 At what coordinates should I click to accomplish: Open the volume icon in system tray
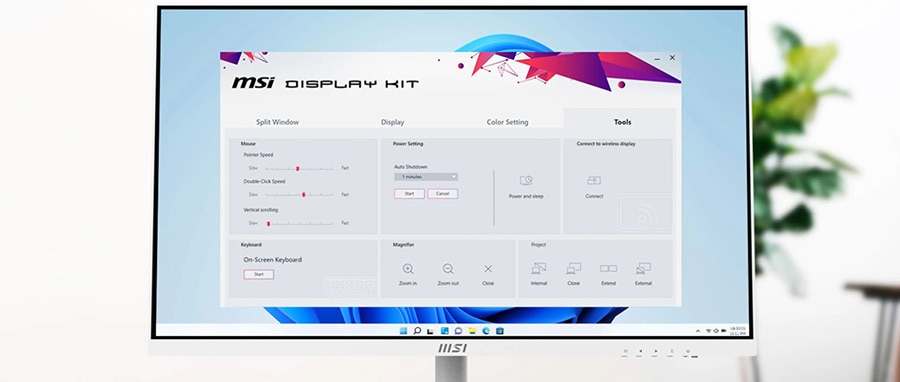[x=716, y=331]
